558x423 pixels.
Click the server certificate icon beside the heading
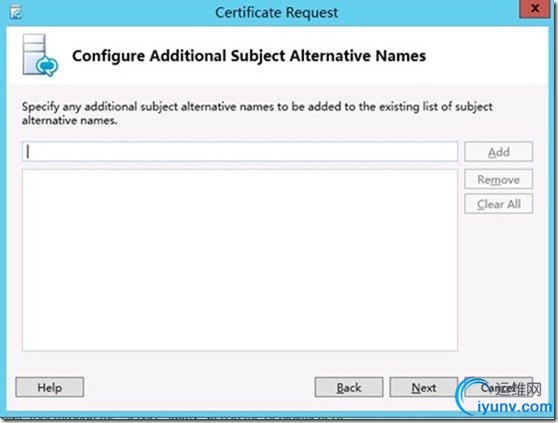[x=40, y=55]
